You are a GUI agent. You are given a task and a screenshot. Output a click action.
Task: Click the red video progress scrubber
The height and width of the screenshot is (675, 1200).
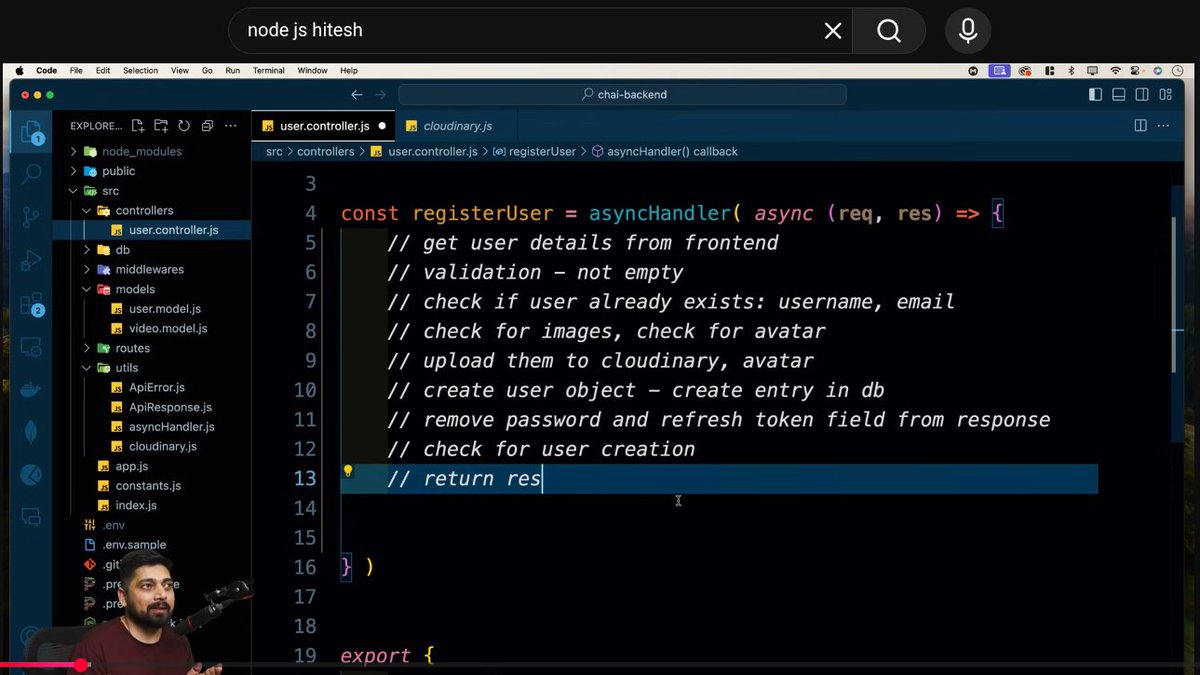[81, 665]
